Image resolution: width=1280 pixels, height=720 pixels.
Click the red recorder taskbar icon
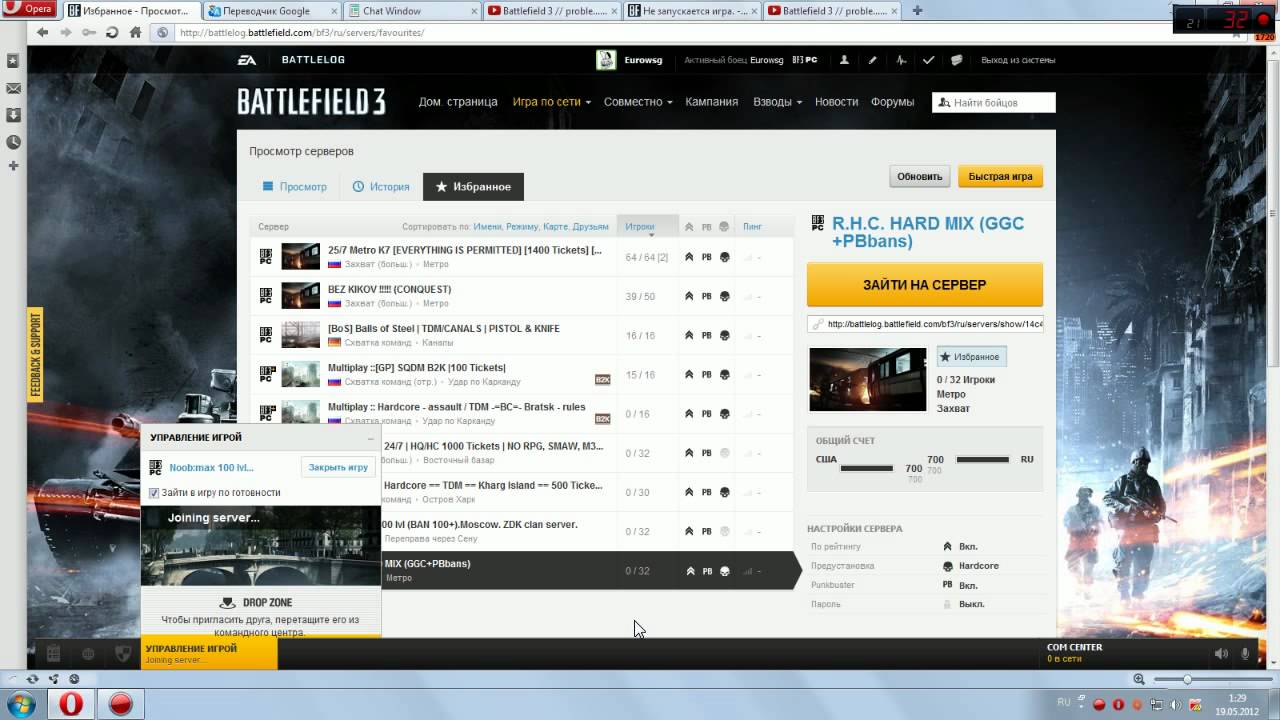tap(121, 704)
